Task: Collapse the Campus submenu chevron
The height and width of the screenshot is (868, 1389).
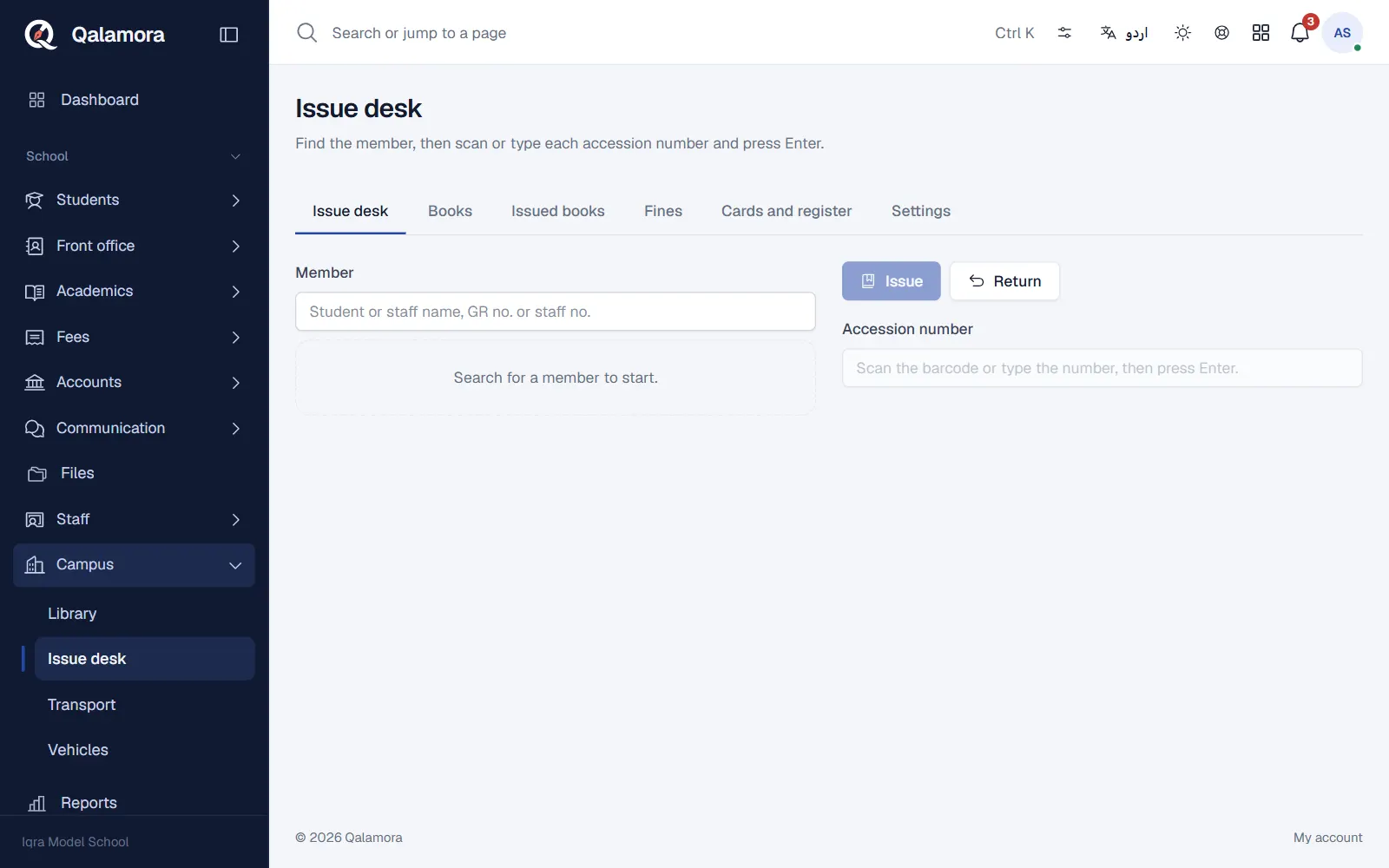Action: 235,565
